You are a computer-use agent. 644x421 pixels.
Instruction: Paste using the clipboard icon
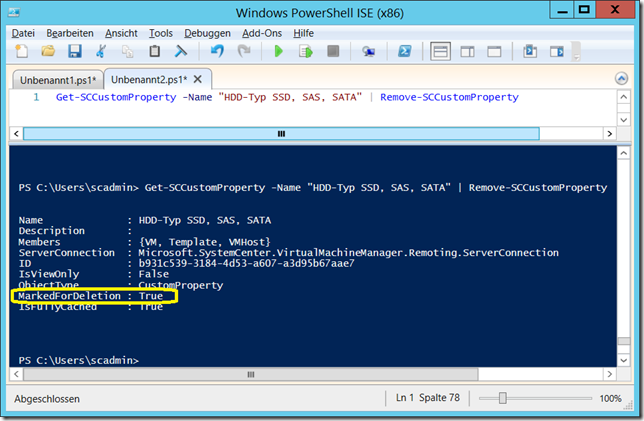coord(154,51)
